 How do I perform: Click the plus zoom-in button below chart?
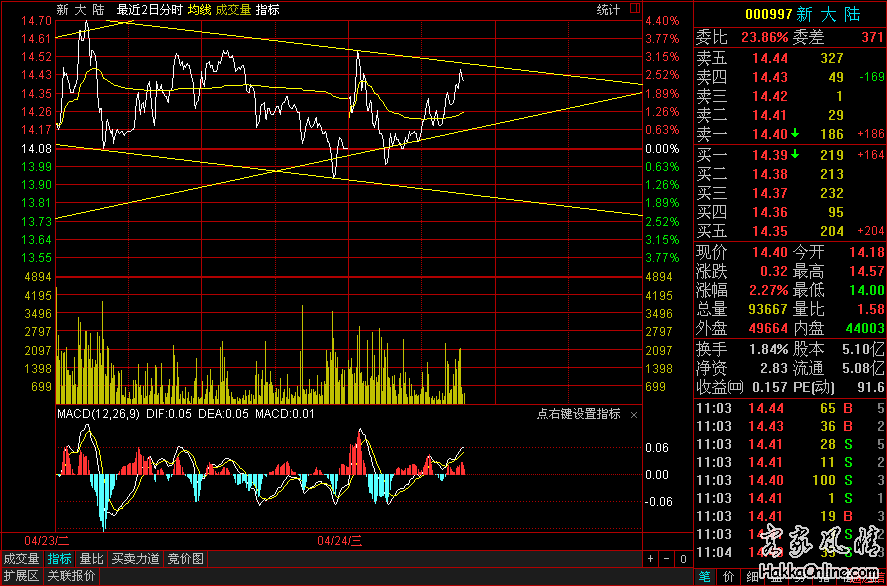click(x=650, y=559)
